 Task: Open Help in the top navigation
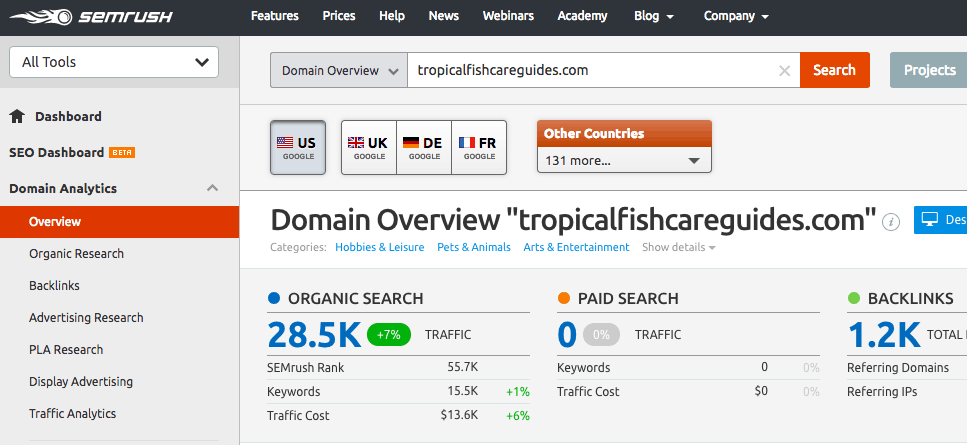point(392,16)
